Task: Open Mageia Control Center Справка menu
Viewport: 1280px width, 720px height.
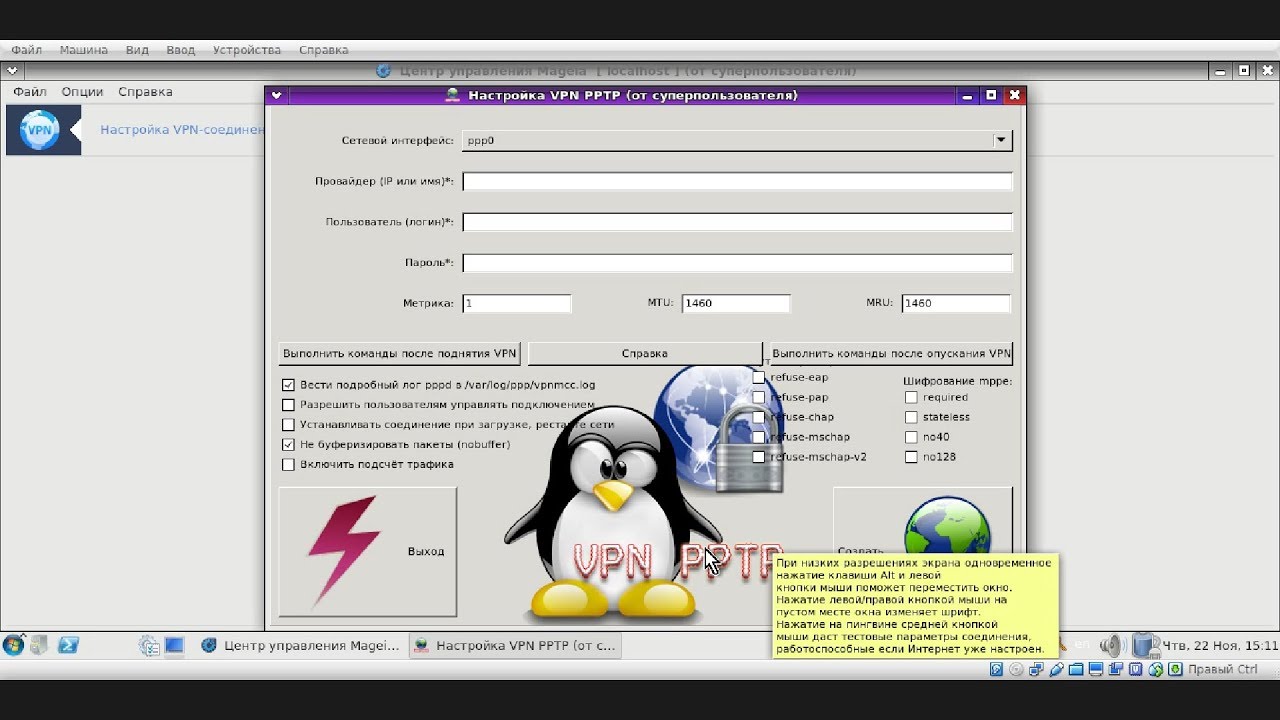Action: point(145,91)
